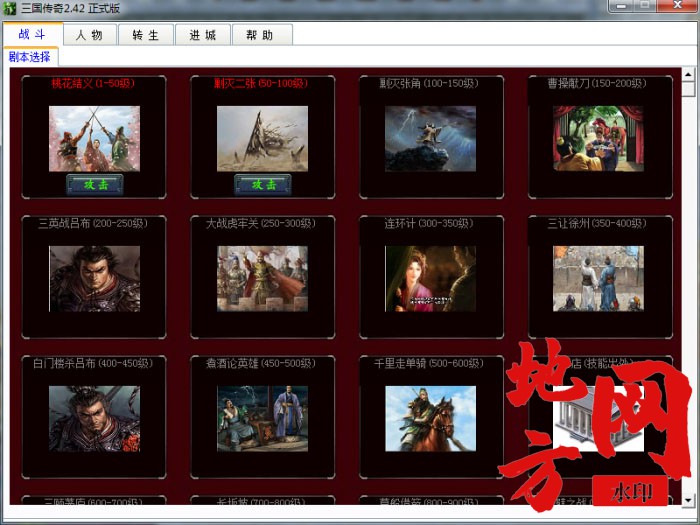Click 攻击 button under 剿灭二张
This screenshot has width=700, height=525.
point(262,184)
